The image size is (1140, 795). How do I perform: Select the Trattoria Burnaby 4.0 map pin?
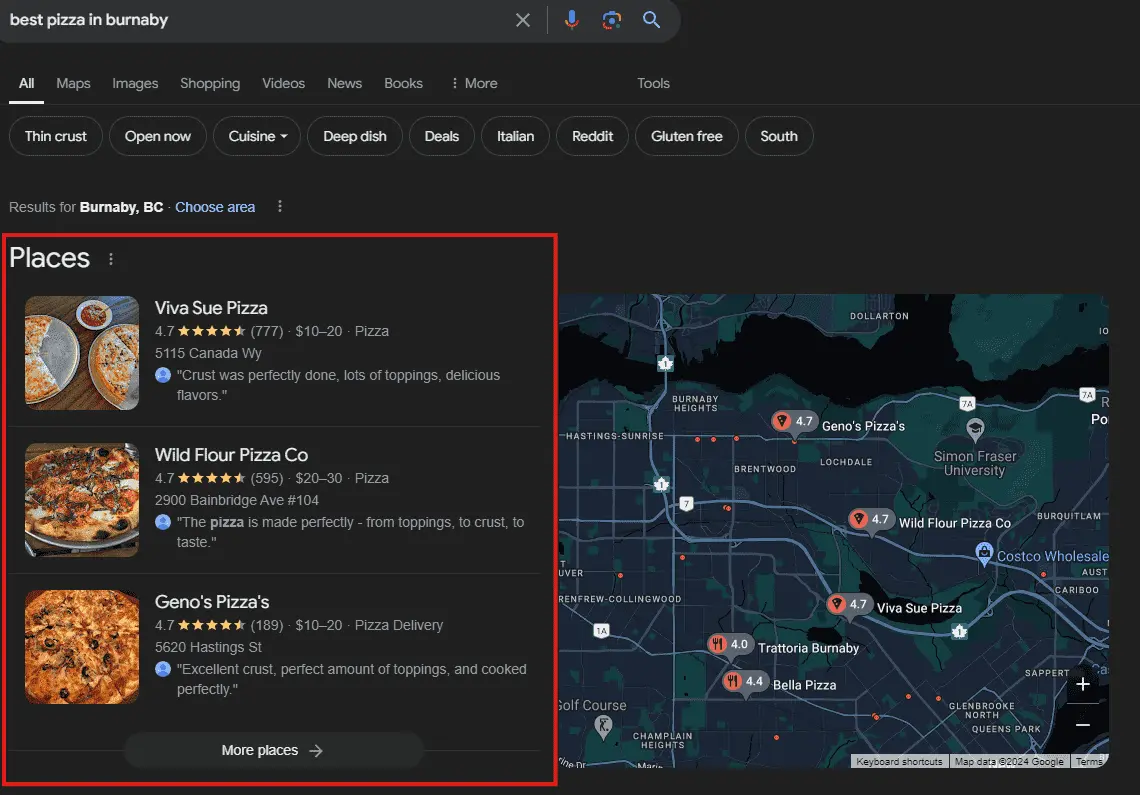tap(729, 644)
